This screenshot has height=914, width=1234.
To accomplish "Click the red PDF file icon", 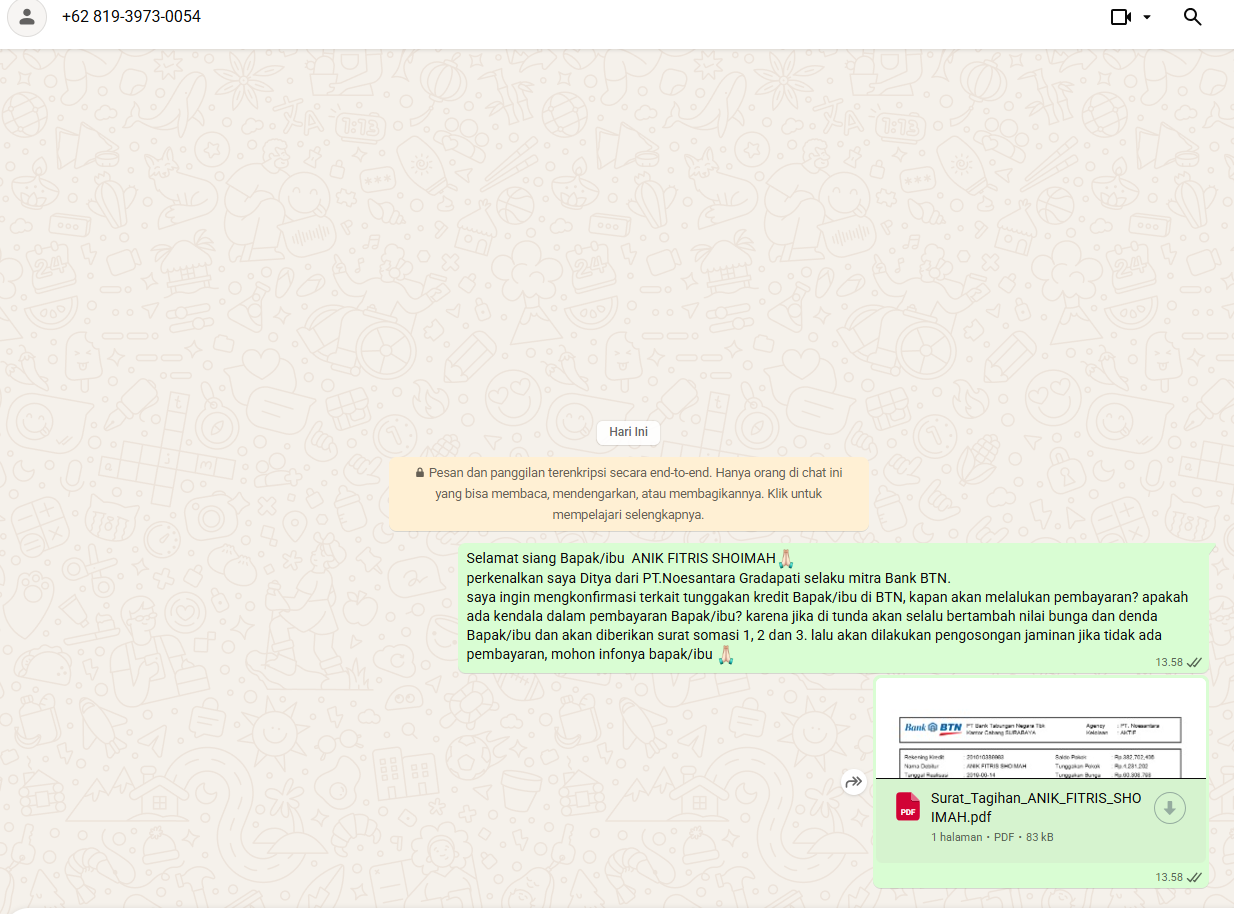I will 908,807.
